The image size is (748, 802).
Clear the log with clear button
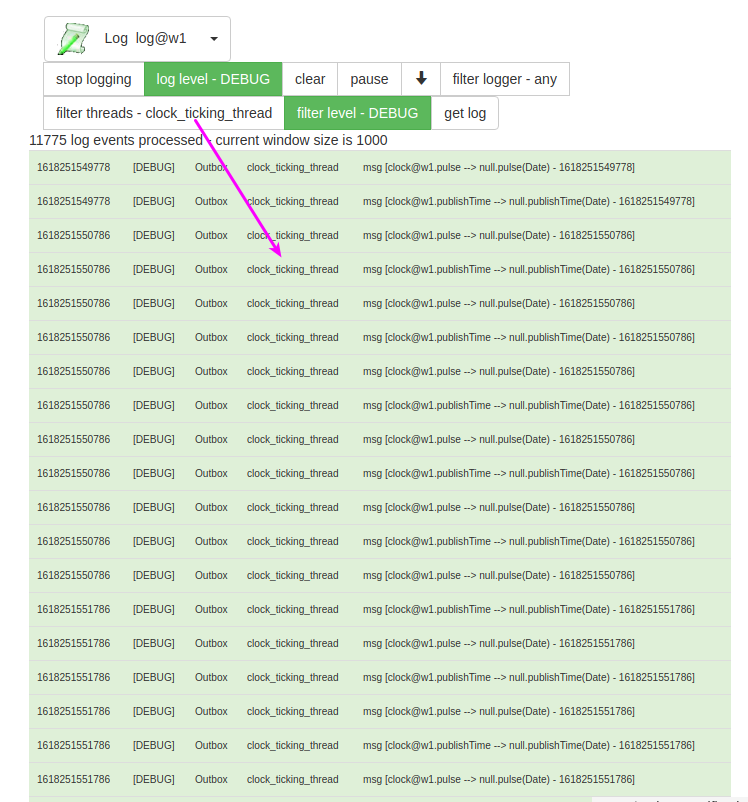(x=310, y=79)
